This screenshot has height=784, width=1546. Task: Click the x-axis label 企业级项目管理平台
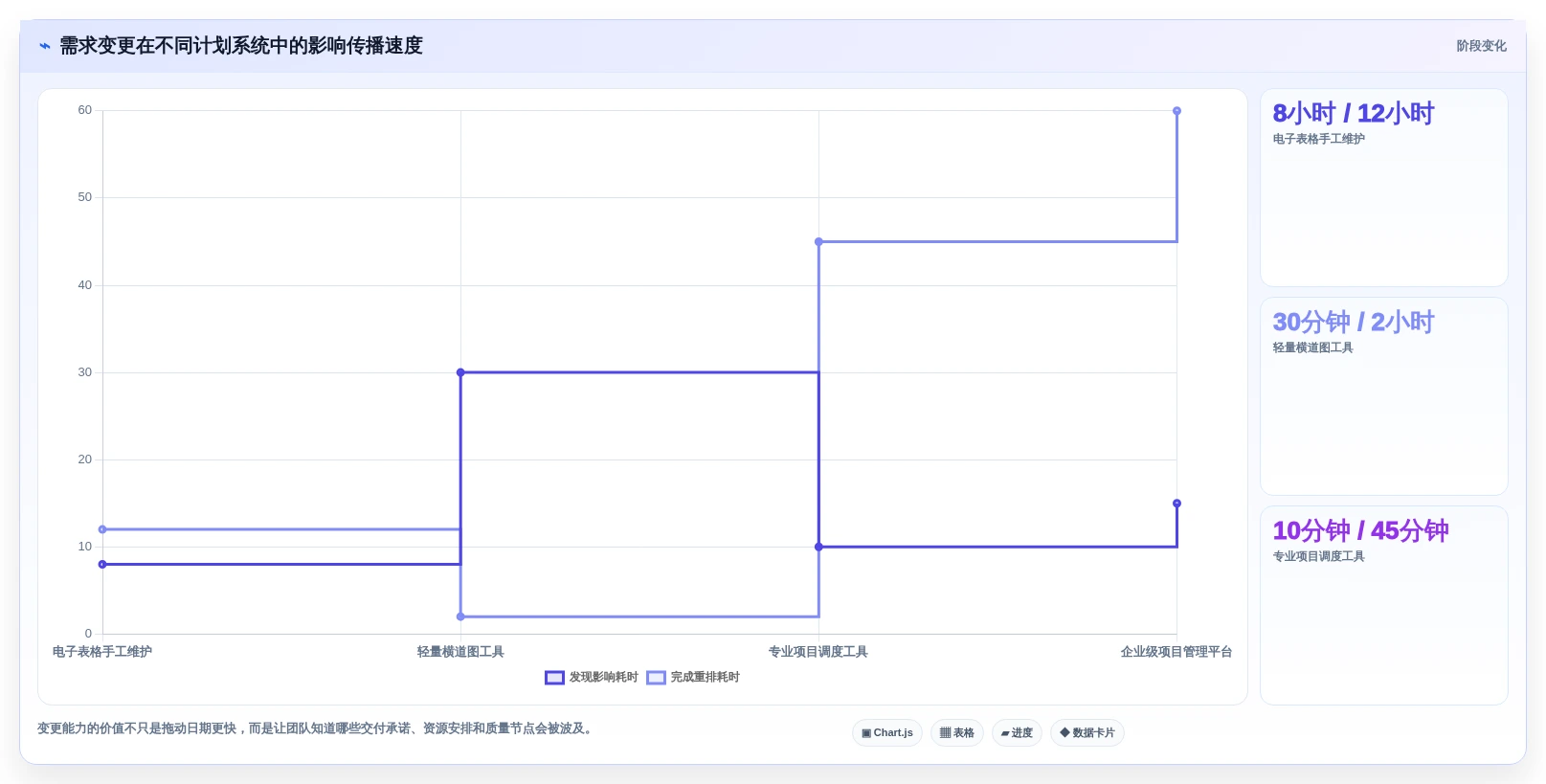(1176, 652)
